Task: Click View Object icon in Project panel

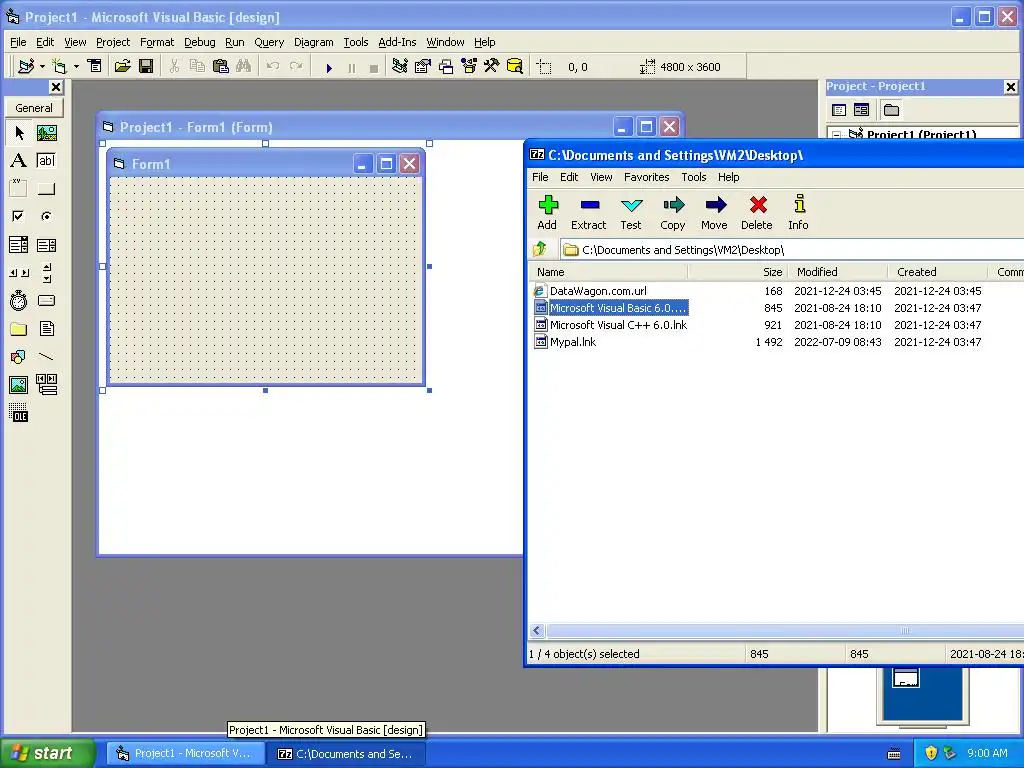Action: point(861,110)
